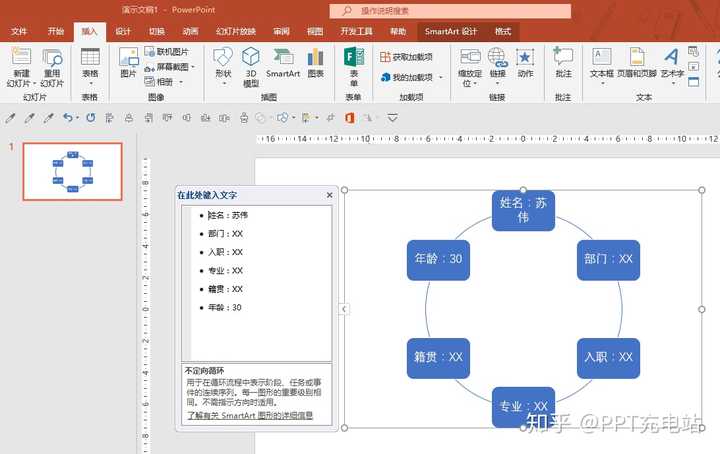Click bullet text 专业：XX in text pane

pos(225,270)
